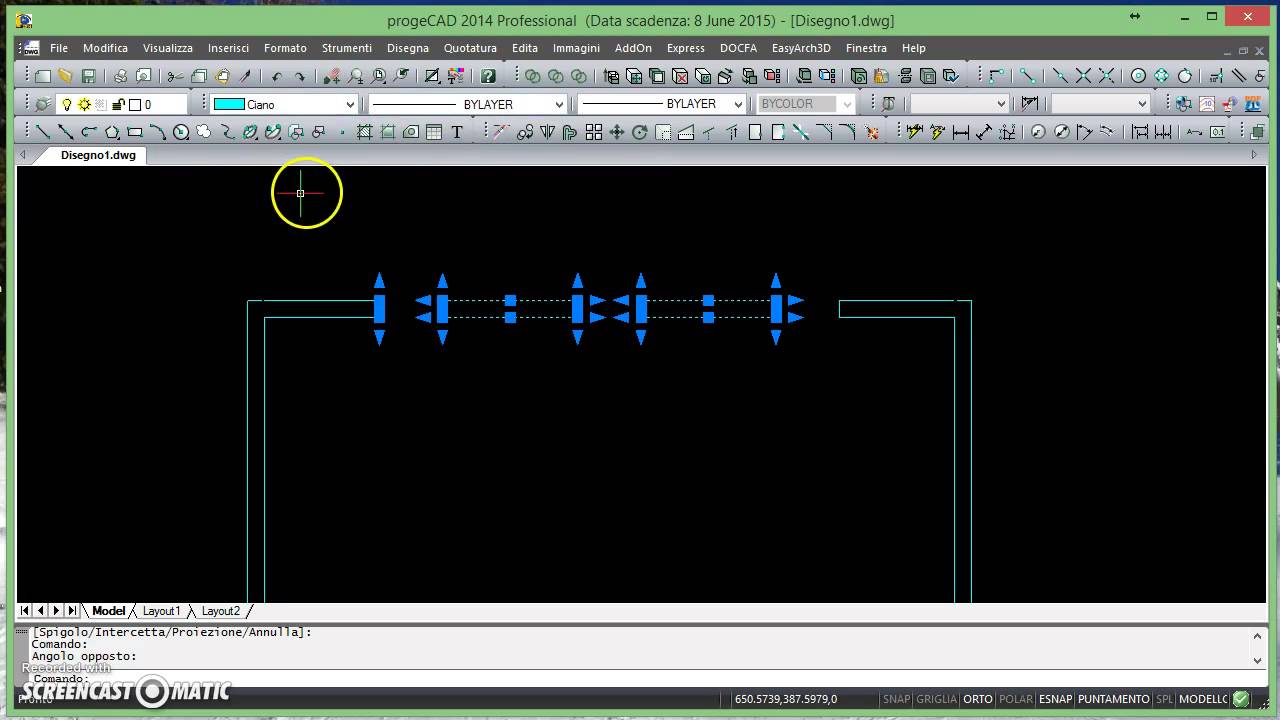Select the Text (T) tool
The width and height of the screenshot is (1280, 720).
457,132
